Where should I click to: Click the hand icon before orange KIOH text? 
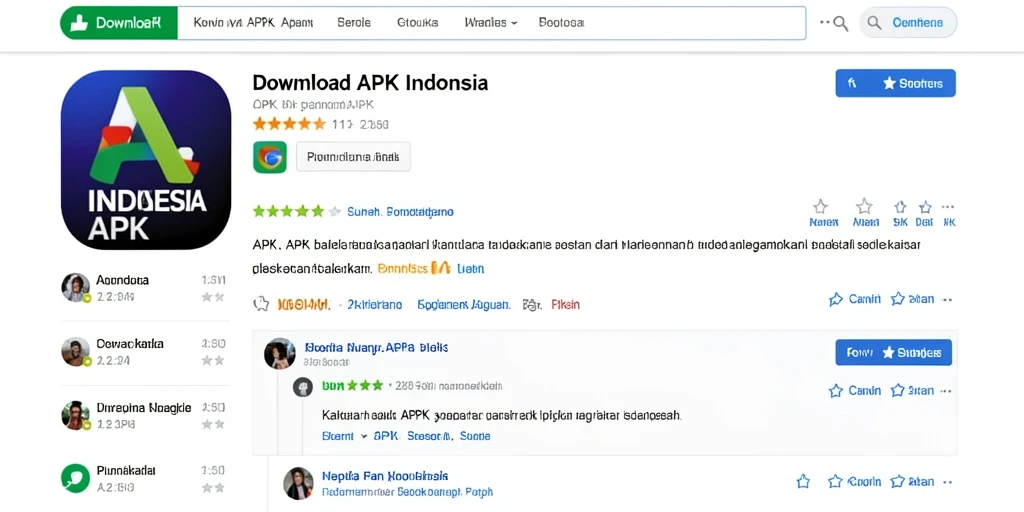click(261, 304)
